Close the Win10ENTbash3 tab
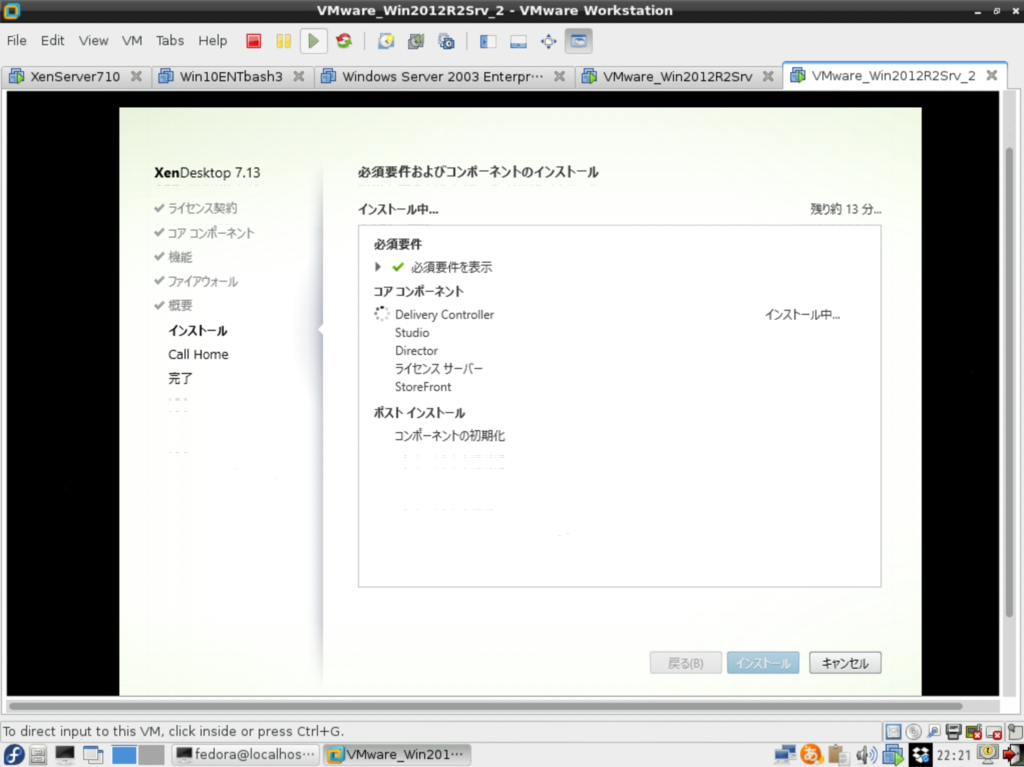The image size is (1024, 767). pos(298,76)
